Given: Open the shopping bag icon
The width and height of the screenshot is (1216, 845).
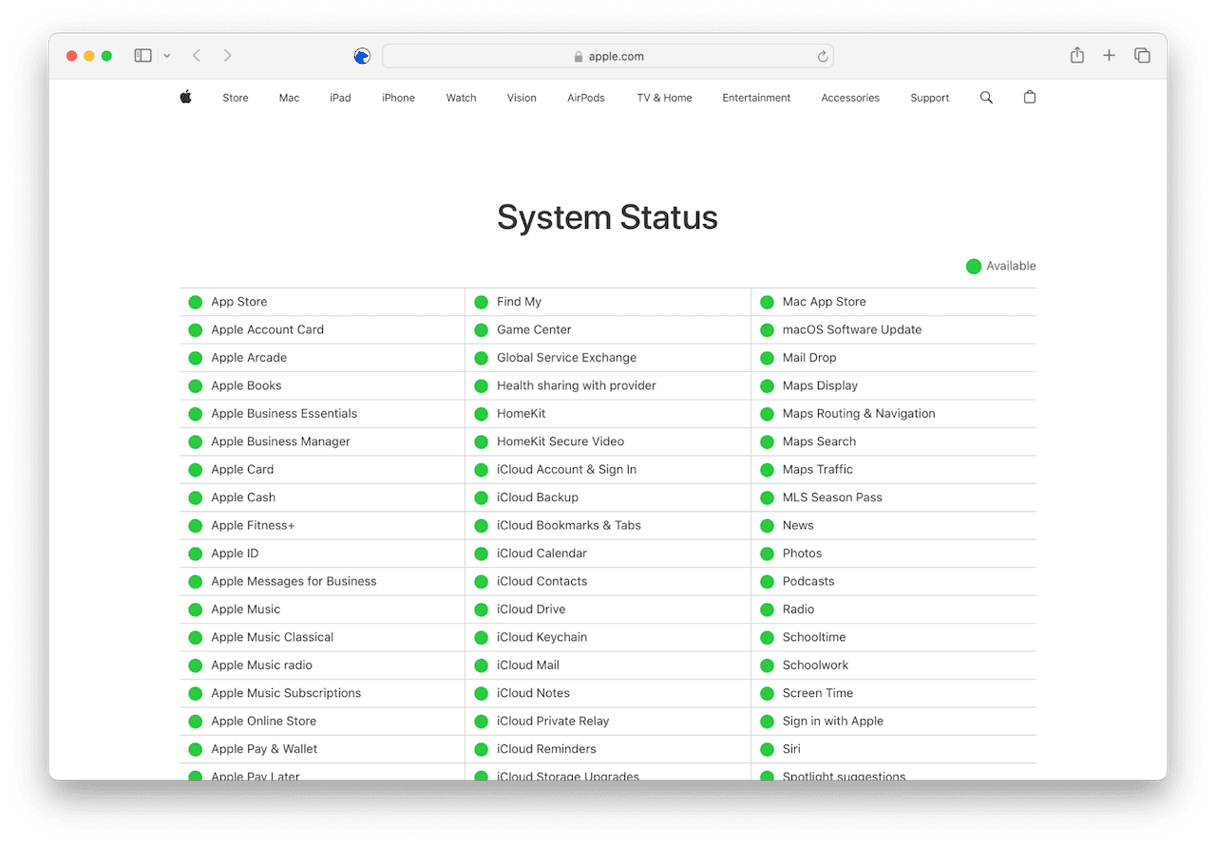Looking at the screenshot, I should pos(1029,97).
